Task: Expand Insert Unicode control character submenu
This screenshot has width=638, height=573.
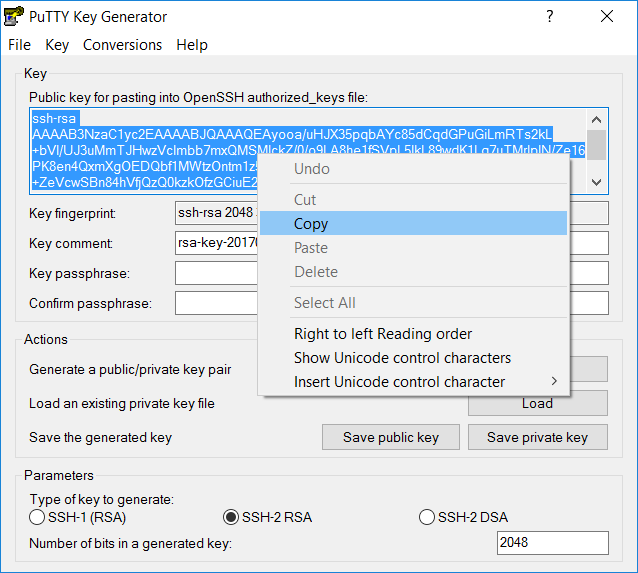Action: click(413, 381)
